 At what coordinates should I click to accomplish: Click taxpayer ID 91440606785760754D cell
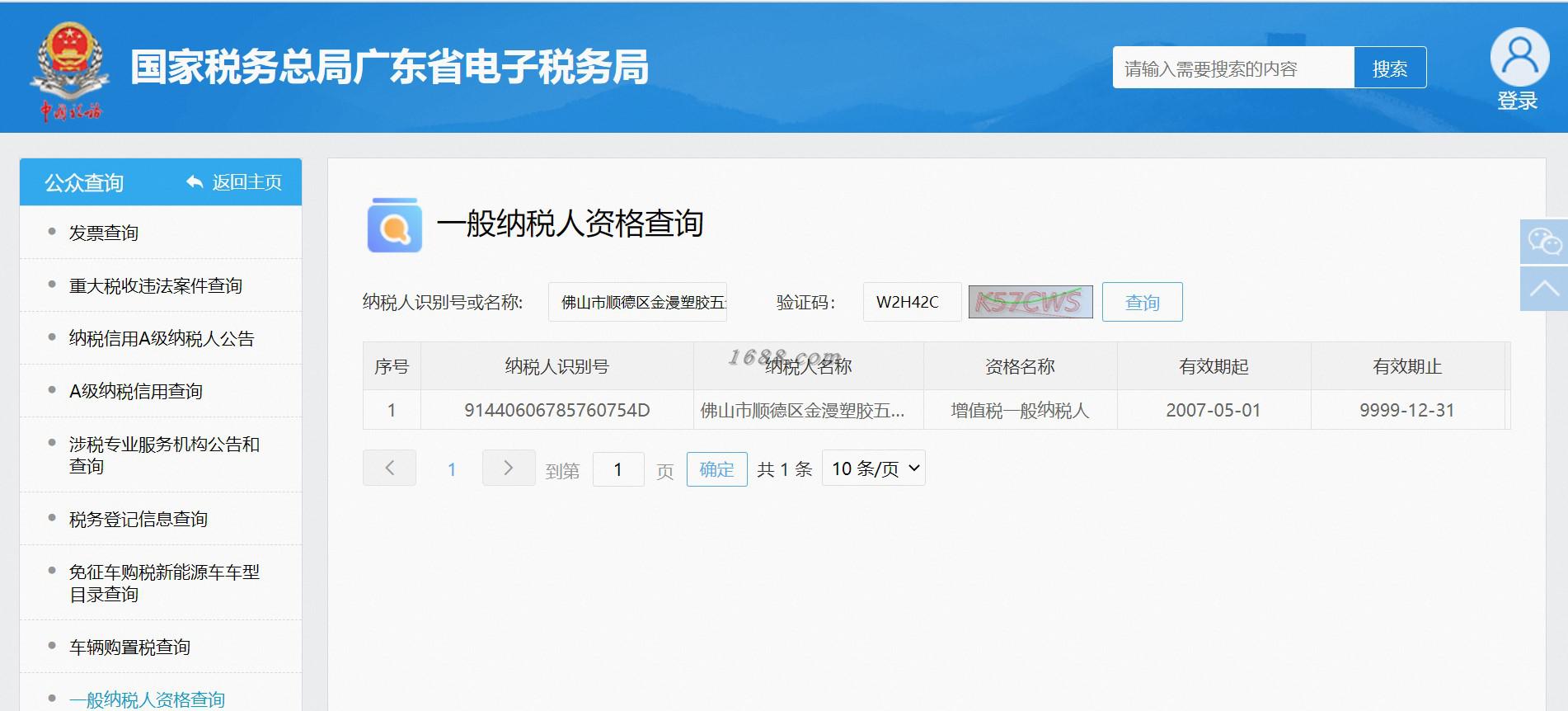click(x=557, y=410)
